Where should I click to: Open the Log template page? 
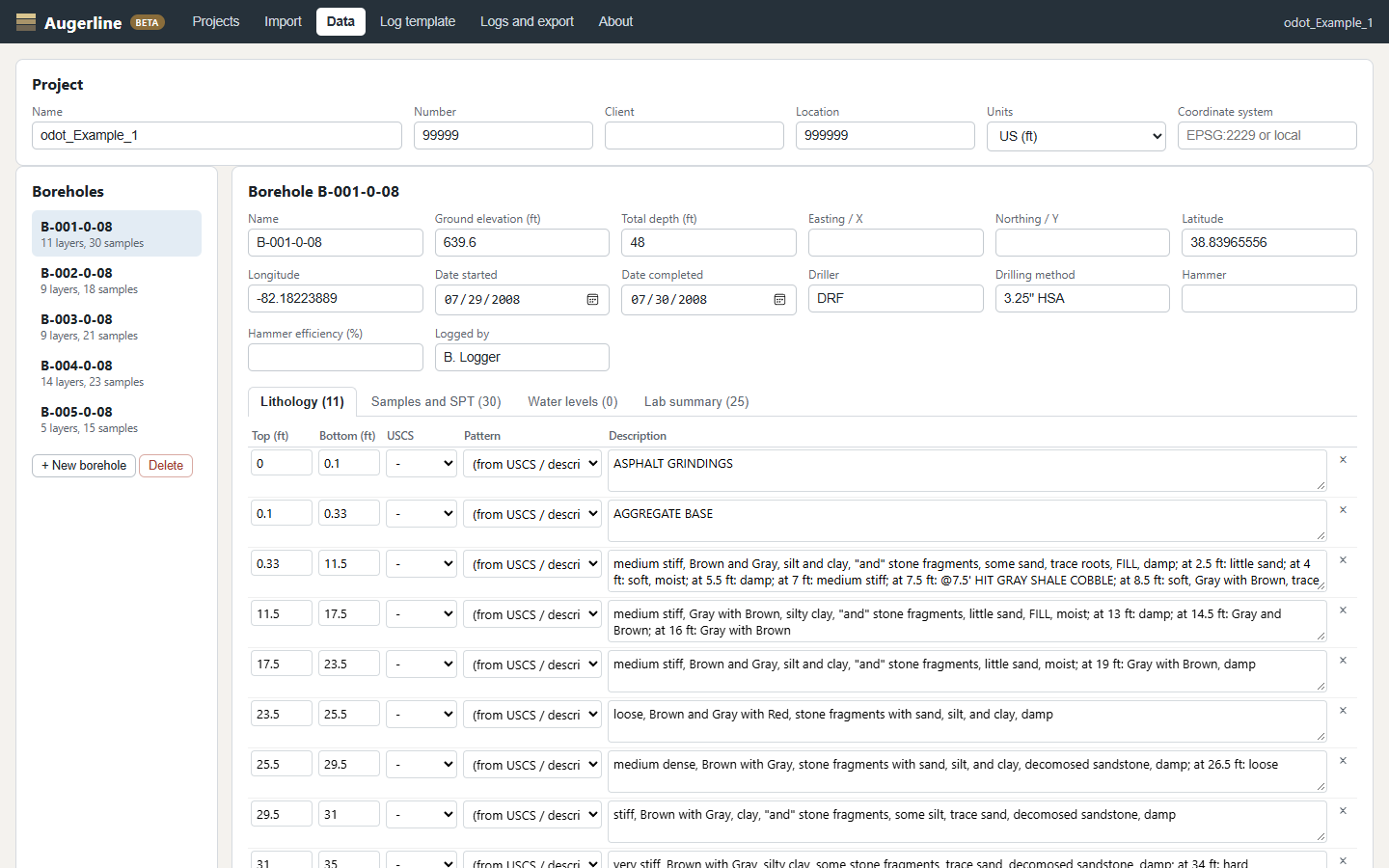click(x=418, y=21)
